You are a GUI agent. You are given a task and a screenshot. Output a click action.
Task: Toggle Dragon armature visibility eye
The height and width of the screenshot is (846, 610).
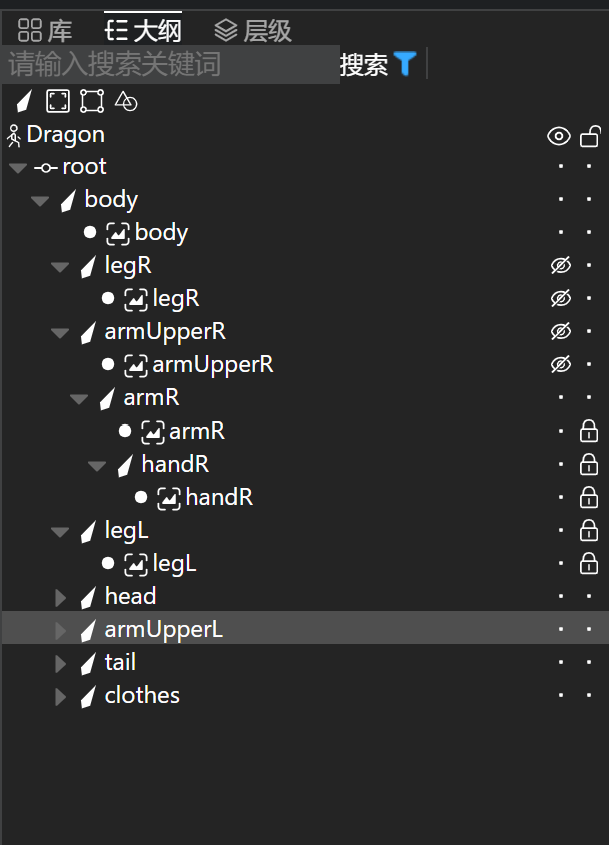click(559, 136)
